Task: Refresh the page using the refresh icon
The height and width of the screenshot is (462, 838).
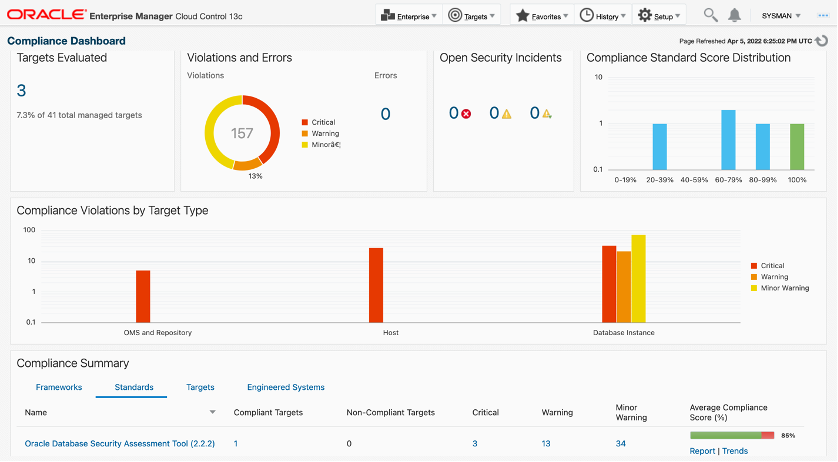Action: click(x=822, y=41)
